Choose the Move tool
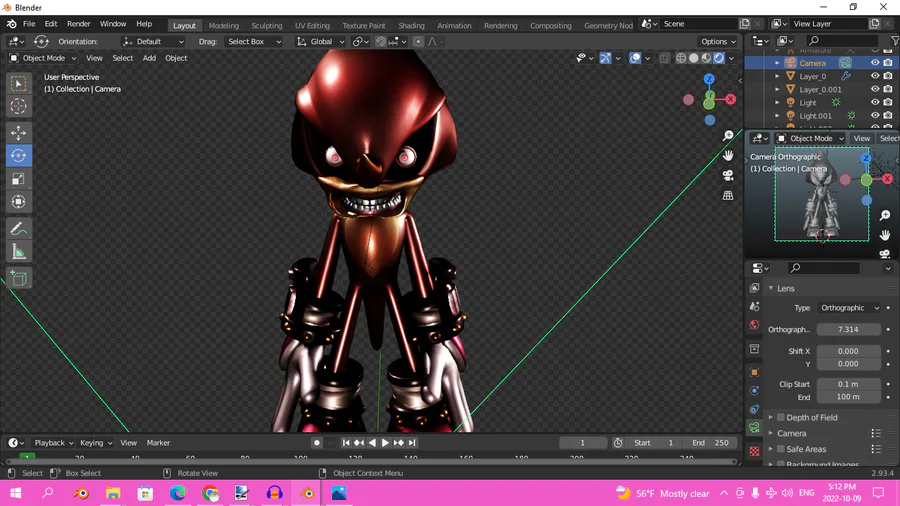The image size is (900, 506). click(x=18, y=133)
